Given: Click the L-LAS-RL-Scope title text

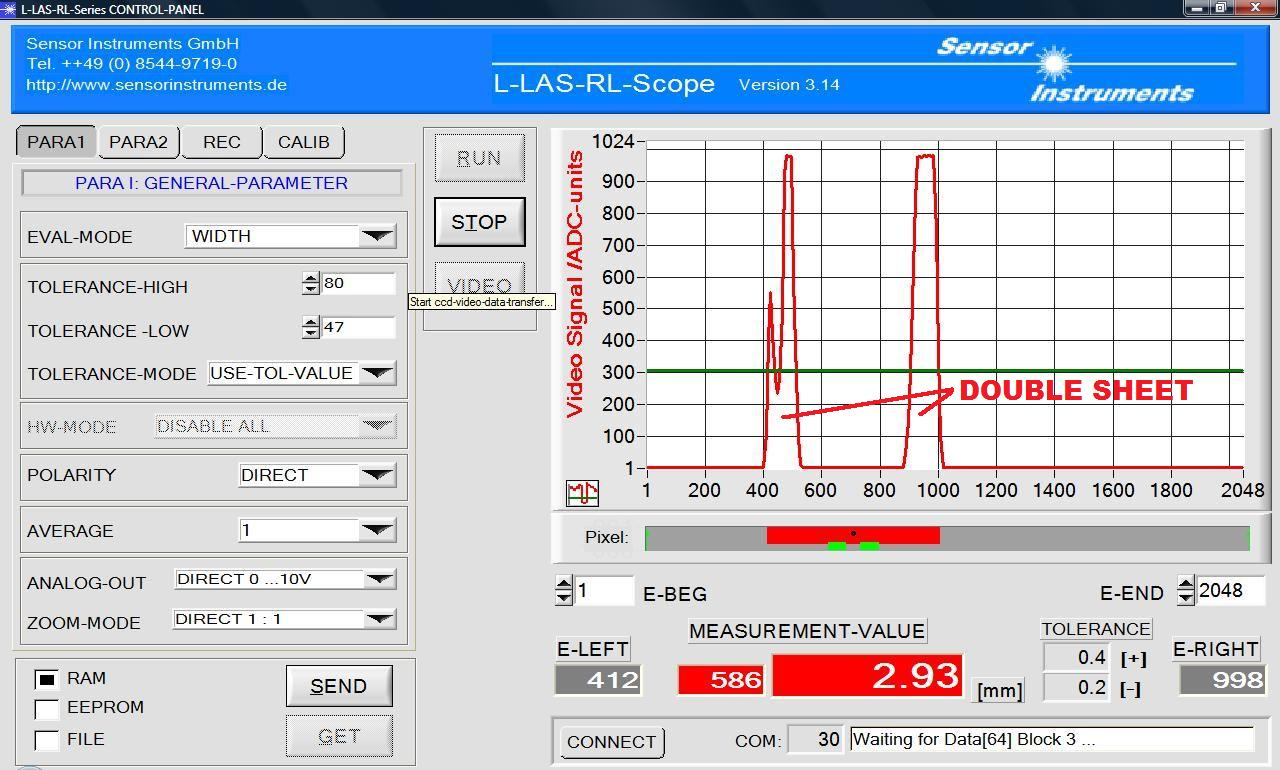Looking at the screenshot, I should pyautogui.click(x=604, y=83).
